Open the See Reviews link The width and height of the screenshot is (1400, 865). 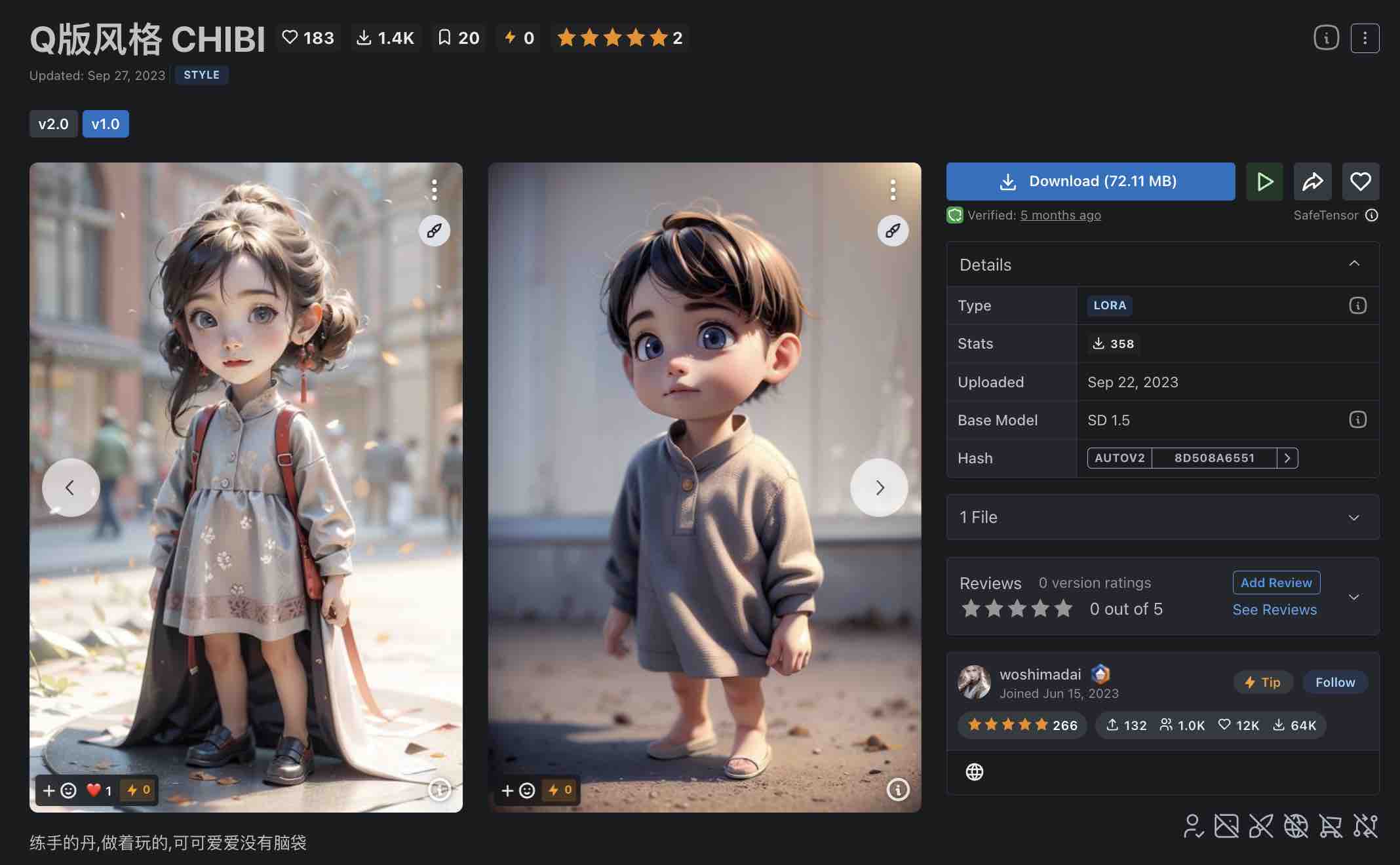pos(1274,609)
